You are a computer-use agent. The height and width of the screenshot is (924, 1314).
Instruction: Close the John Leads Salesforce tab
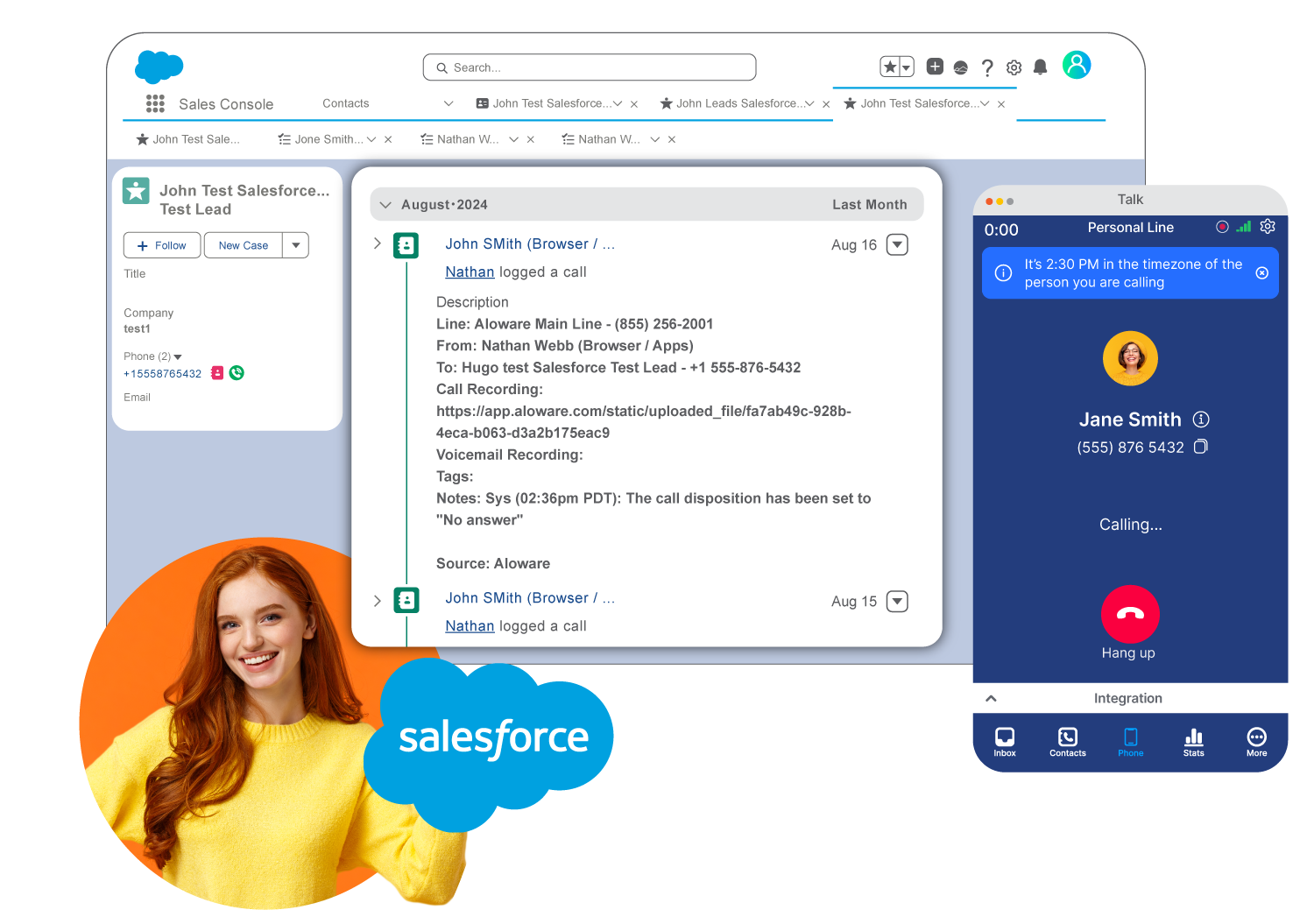tap(826, 104)
